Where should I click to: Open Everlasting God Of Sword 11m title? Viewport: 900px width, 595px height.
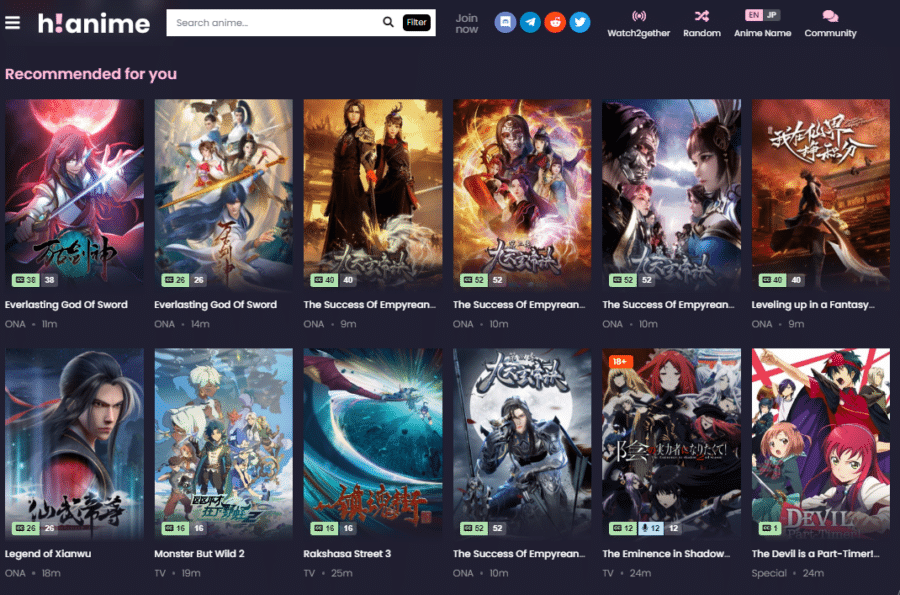click(x=66, y=305)
